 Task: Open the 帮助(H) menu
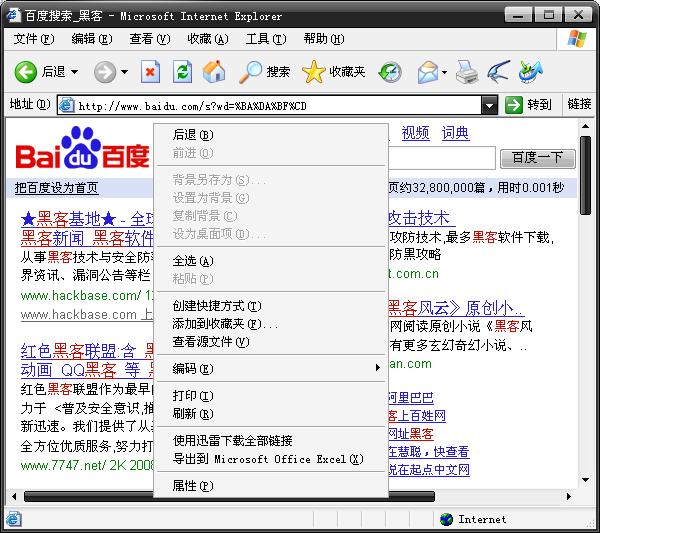tap(323, 39)
